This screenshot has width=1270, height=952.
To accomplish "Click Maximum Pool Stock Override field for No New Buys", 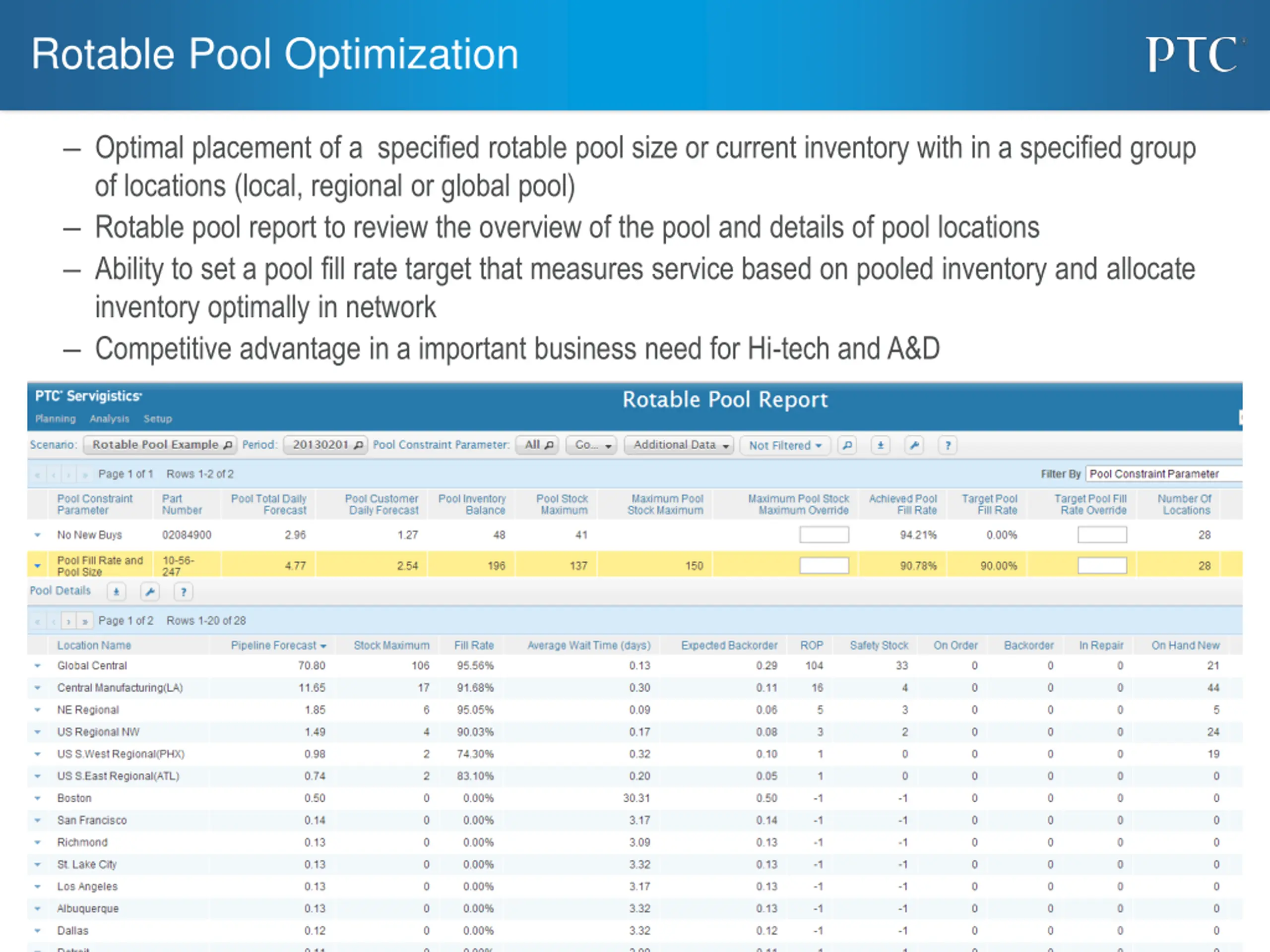I will 824,535.
